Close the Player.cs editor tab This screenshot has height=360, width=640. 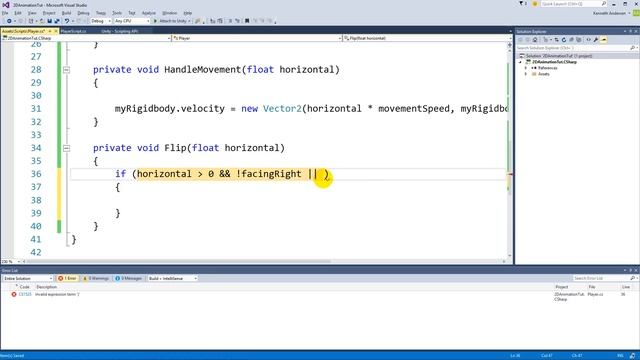pyautogui.click(x=56, y=31)
